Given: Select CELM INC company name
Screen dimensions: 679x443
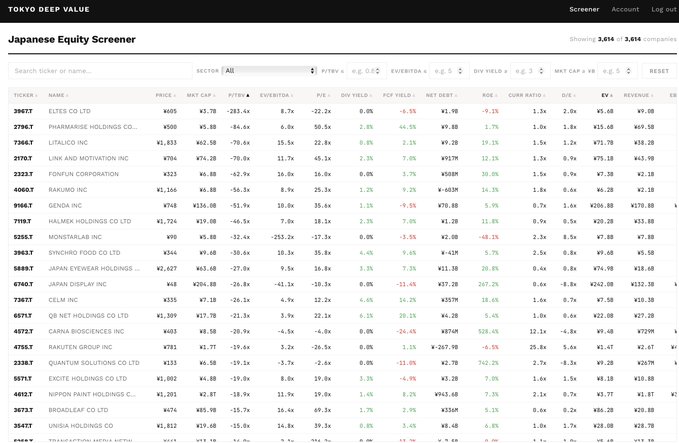Looking at the screenshot, I should (63, 300).
